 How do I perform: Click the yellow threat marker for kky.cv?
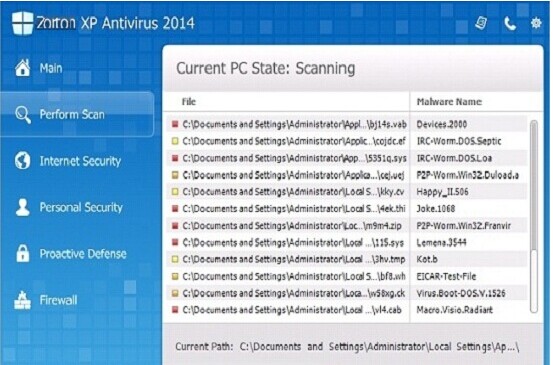point(175,192)
